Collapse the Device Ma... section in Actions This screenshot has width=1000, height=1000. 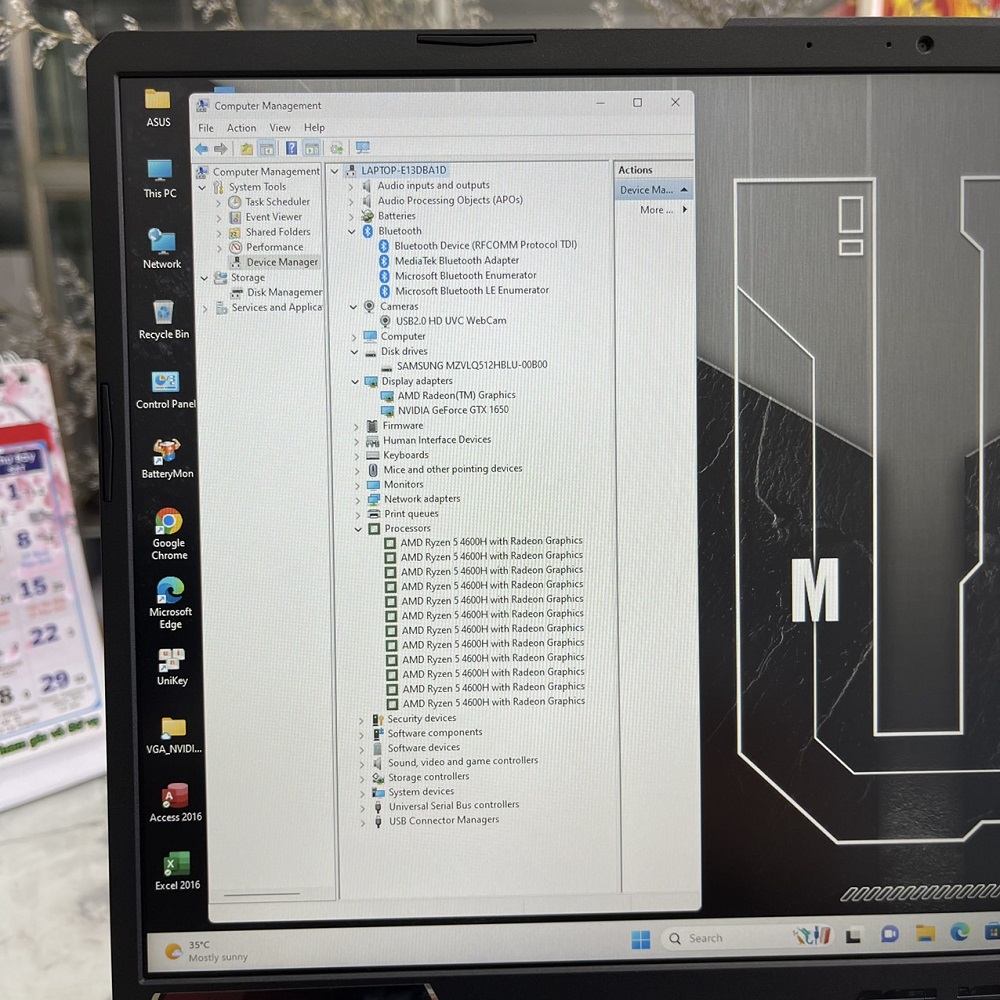(684, 190)
